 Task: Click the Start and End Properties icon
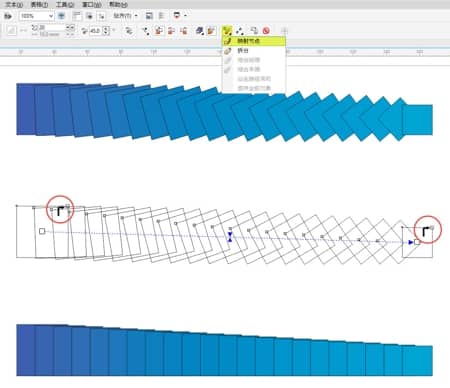tap(239, 31)
